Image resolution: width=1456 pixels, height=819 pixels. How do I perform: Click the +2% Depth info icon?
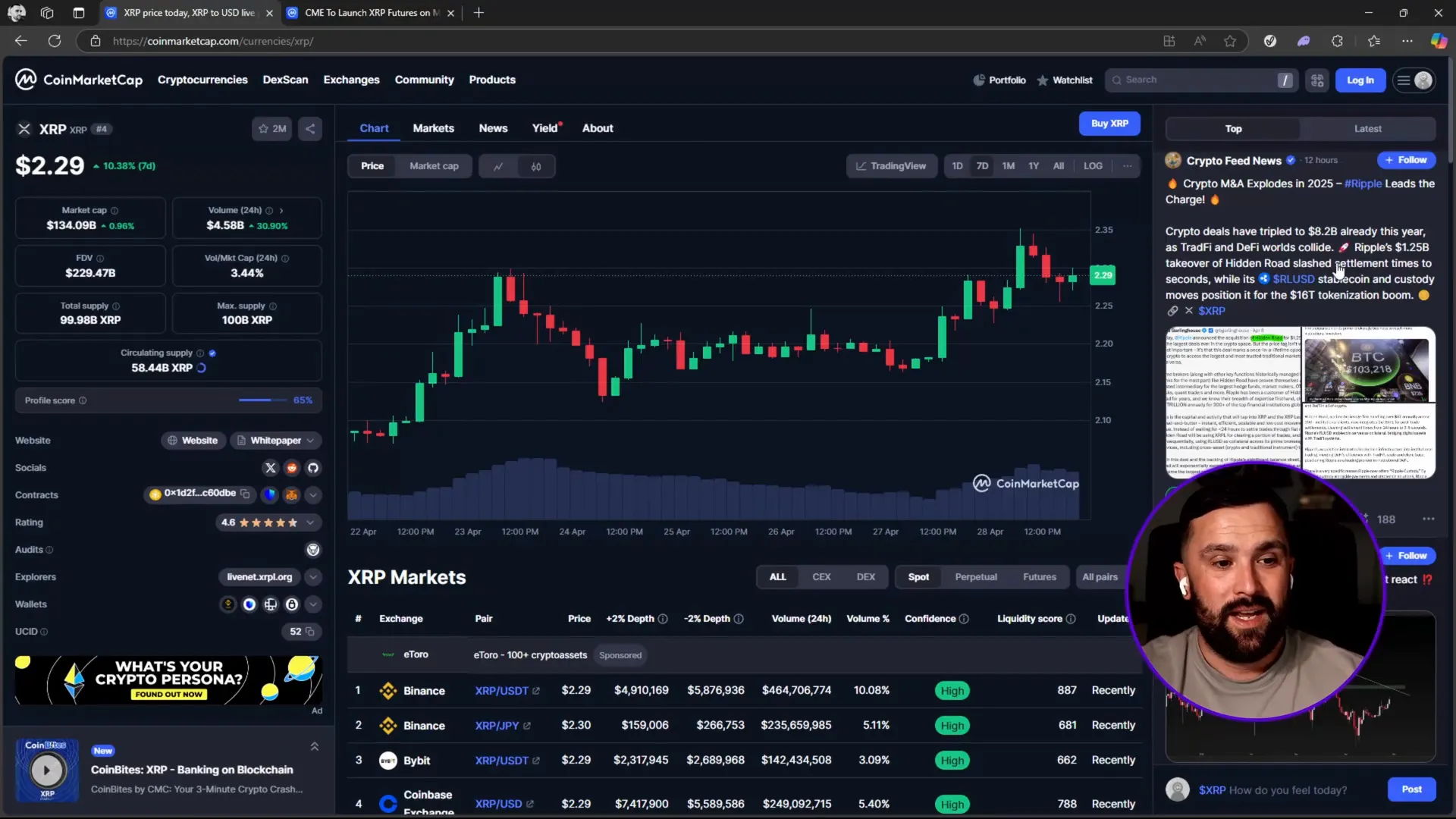click(663, 619)
